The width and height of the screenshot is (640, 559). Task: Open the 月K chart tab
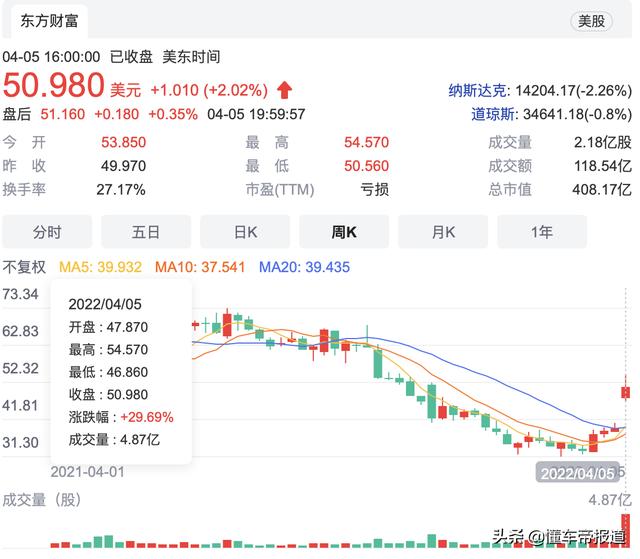point(443,232)
